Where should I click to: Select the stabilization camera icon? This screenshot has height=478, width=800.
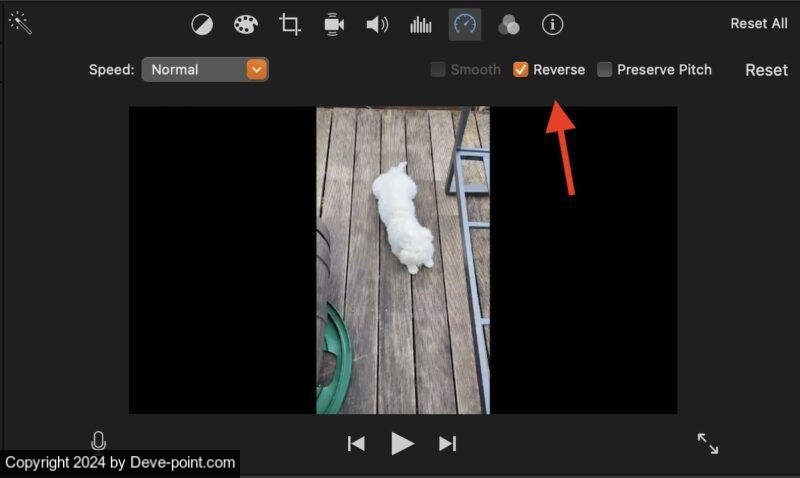click(x=333, y=24)
